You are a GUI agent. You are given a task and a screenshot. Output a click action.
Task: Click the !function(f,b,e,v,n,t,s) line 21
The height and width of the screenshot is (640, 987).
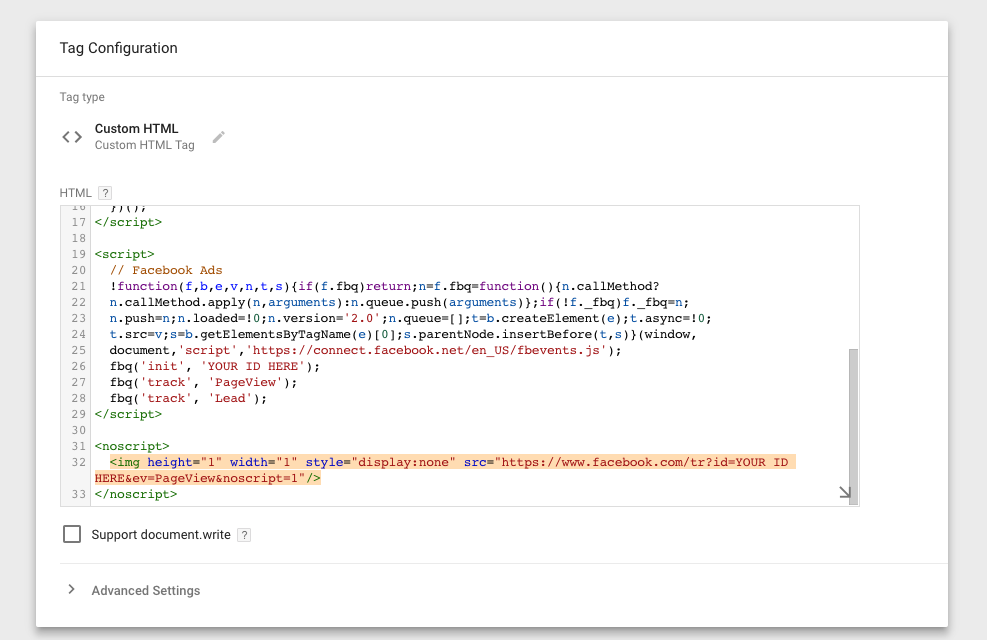(385, 286)
